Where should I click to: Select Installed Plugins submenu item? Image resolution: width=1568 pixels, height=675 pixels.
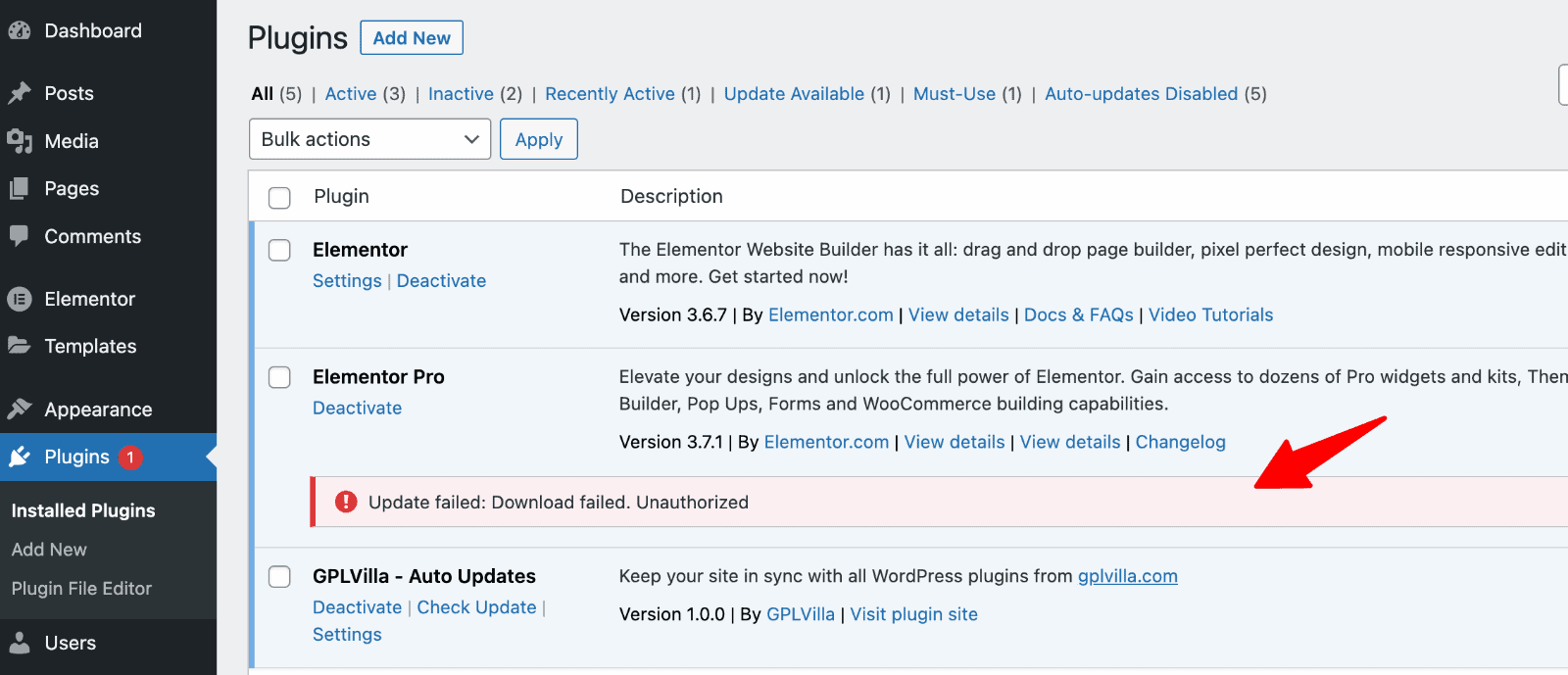coord(83,510)
